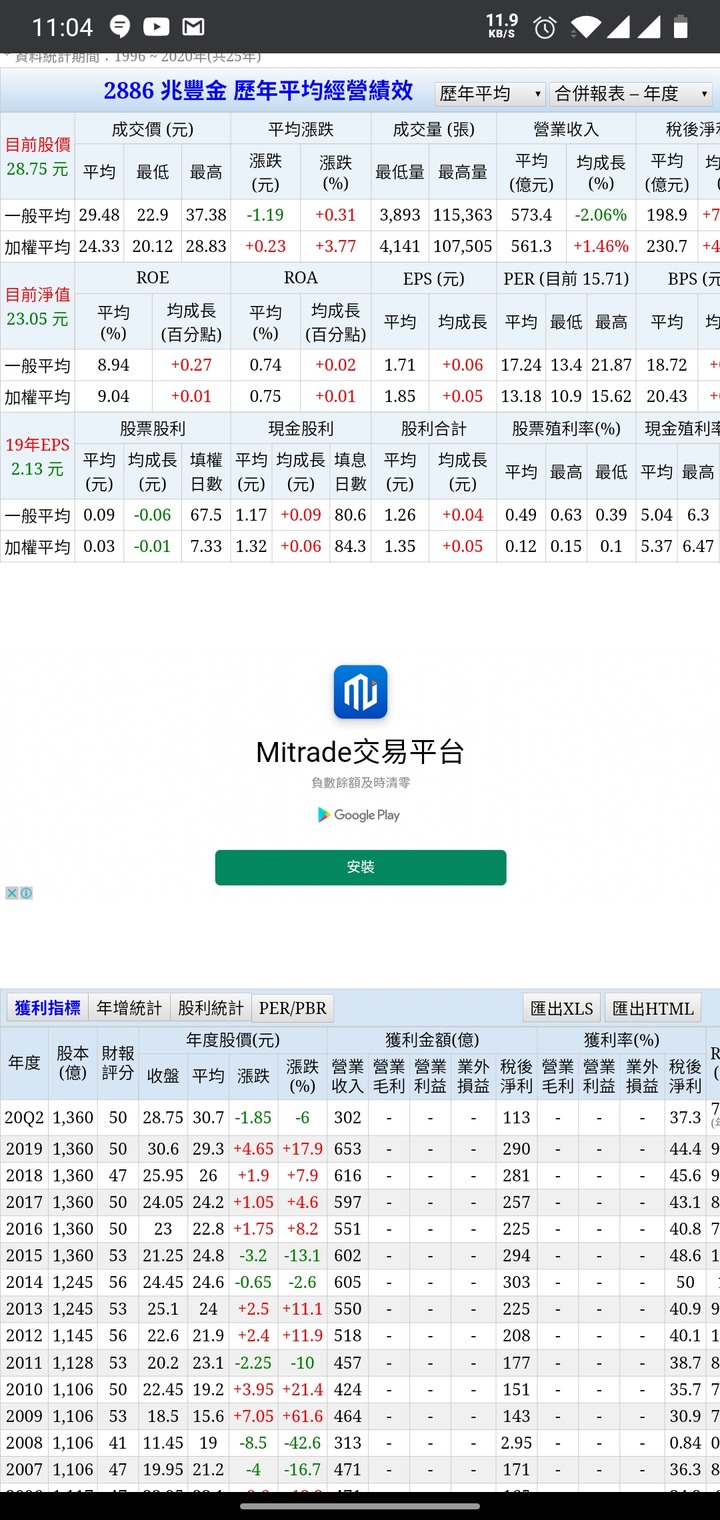This screenshot has width=720, height=1520.
Task: Click the 匯出XLS export button
Action: click(562, 1007)
